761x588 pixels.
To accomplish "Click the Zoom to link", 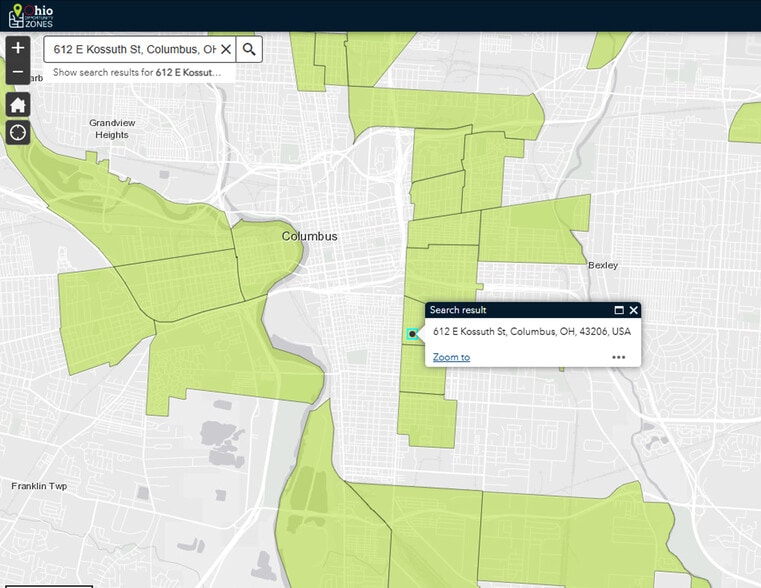I will [451, 357].
